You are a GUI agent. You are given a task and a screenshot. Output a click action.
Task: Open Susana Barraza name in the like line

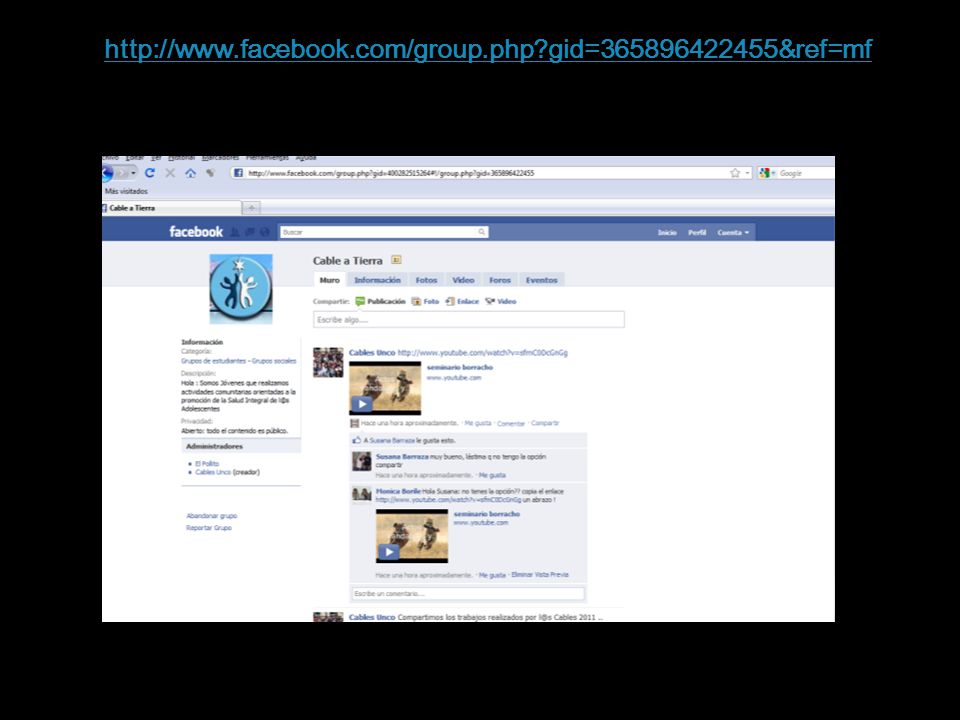392,440
